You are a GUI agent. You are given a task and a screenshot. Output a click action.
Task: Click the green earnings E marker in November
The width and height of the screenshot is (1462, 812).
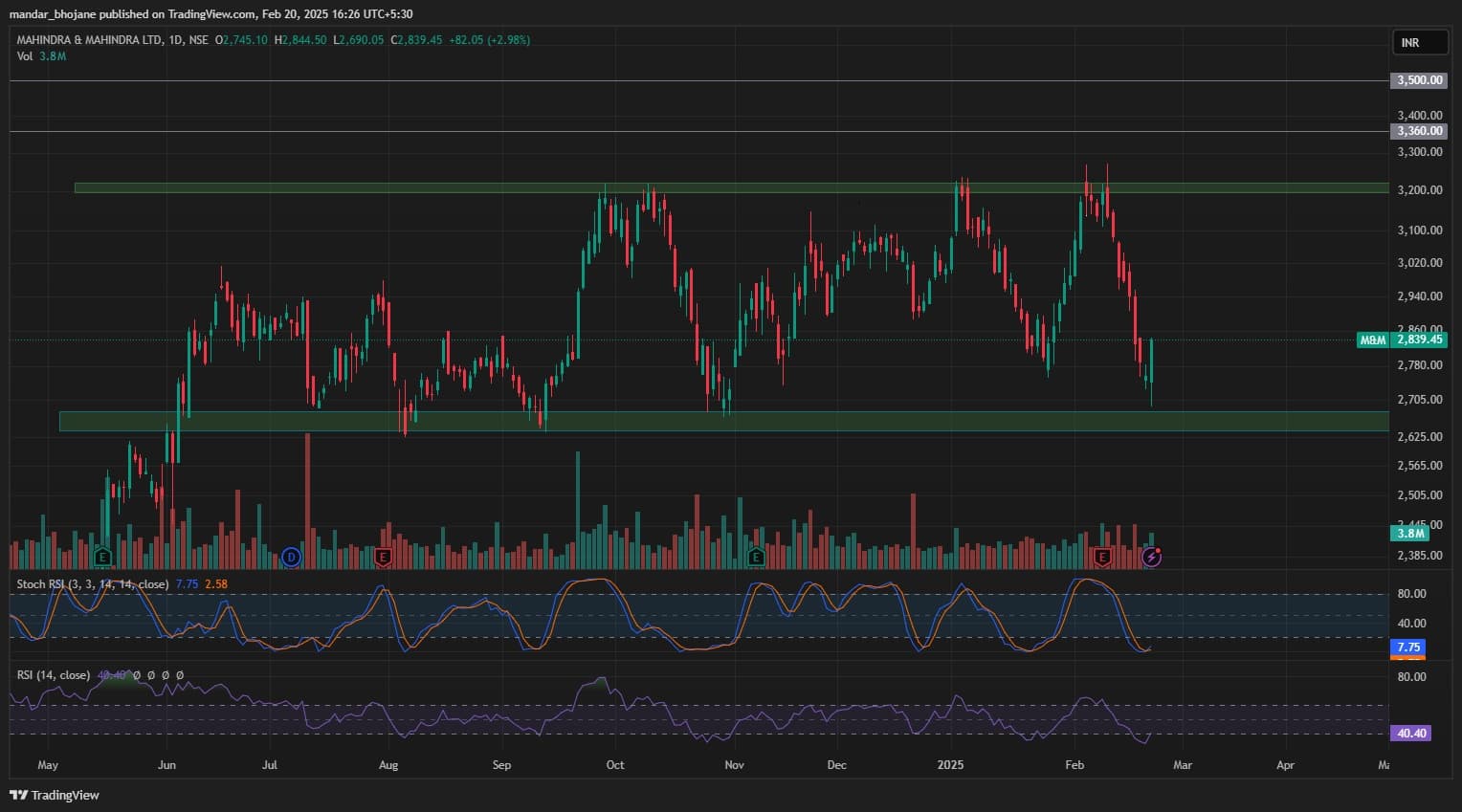pos(756,557)
